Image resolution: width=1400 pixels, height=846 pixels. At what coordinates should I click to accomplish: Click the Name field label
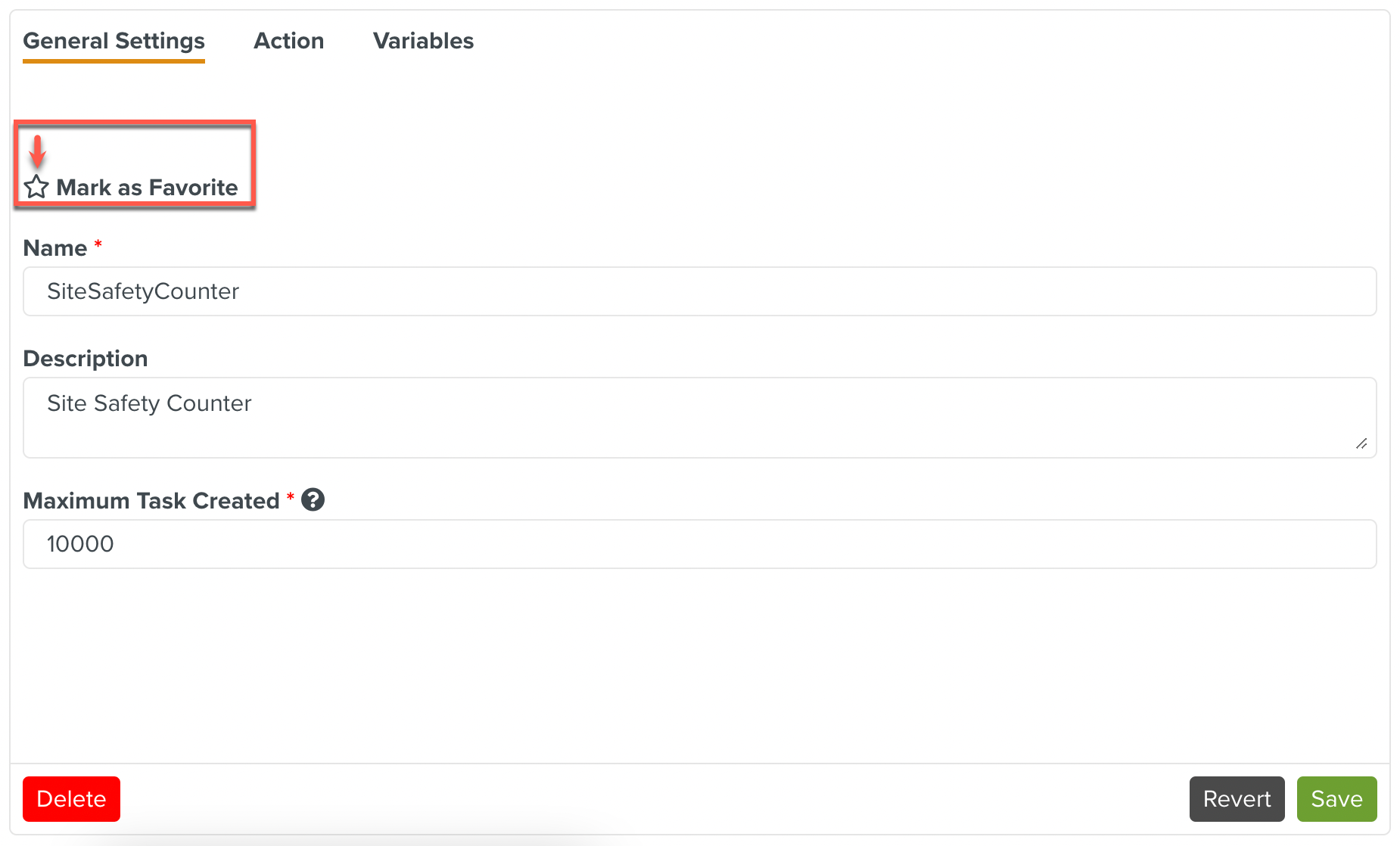click(x=55, y=248)
